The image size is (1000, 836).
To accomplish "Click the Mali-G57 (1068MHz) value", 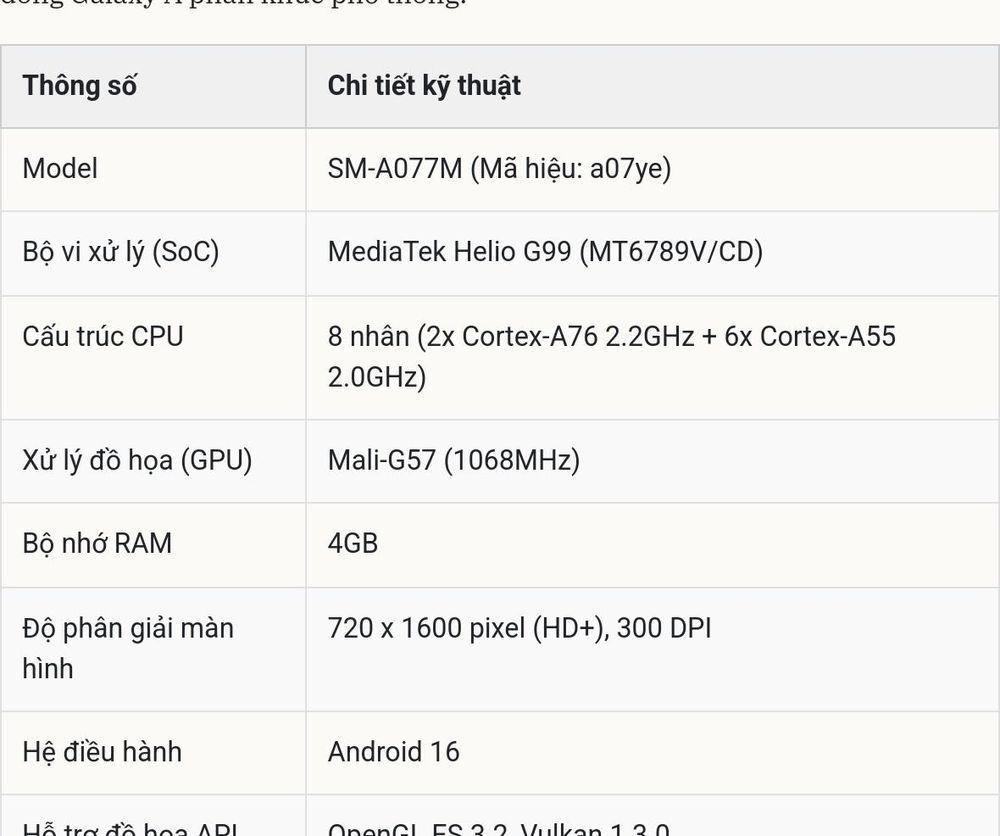I will pos(453,460).
